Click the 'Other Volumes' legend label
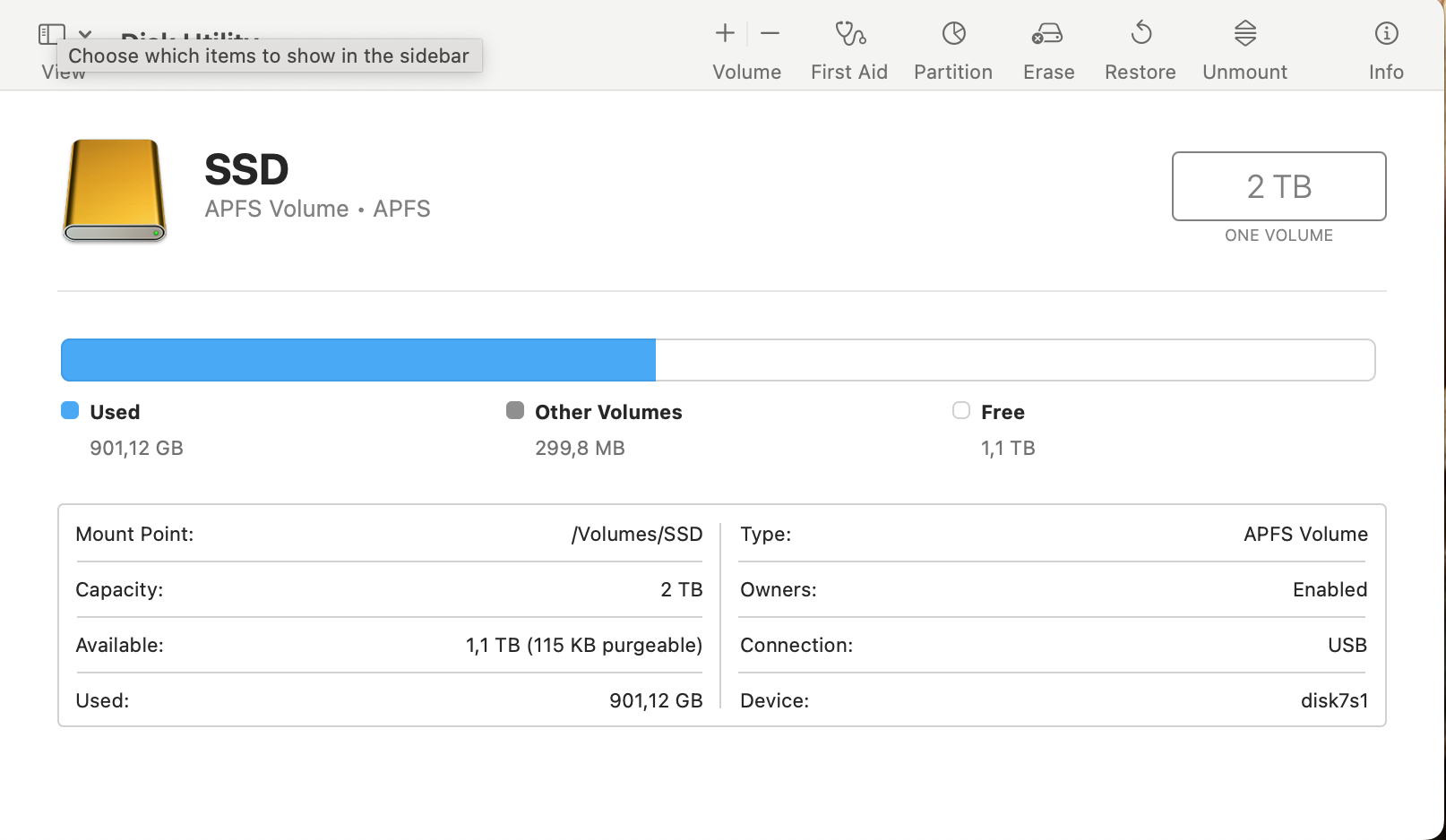Screen dimensions: 1446x840 click(x=608, y=412)
